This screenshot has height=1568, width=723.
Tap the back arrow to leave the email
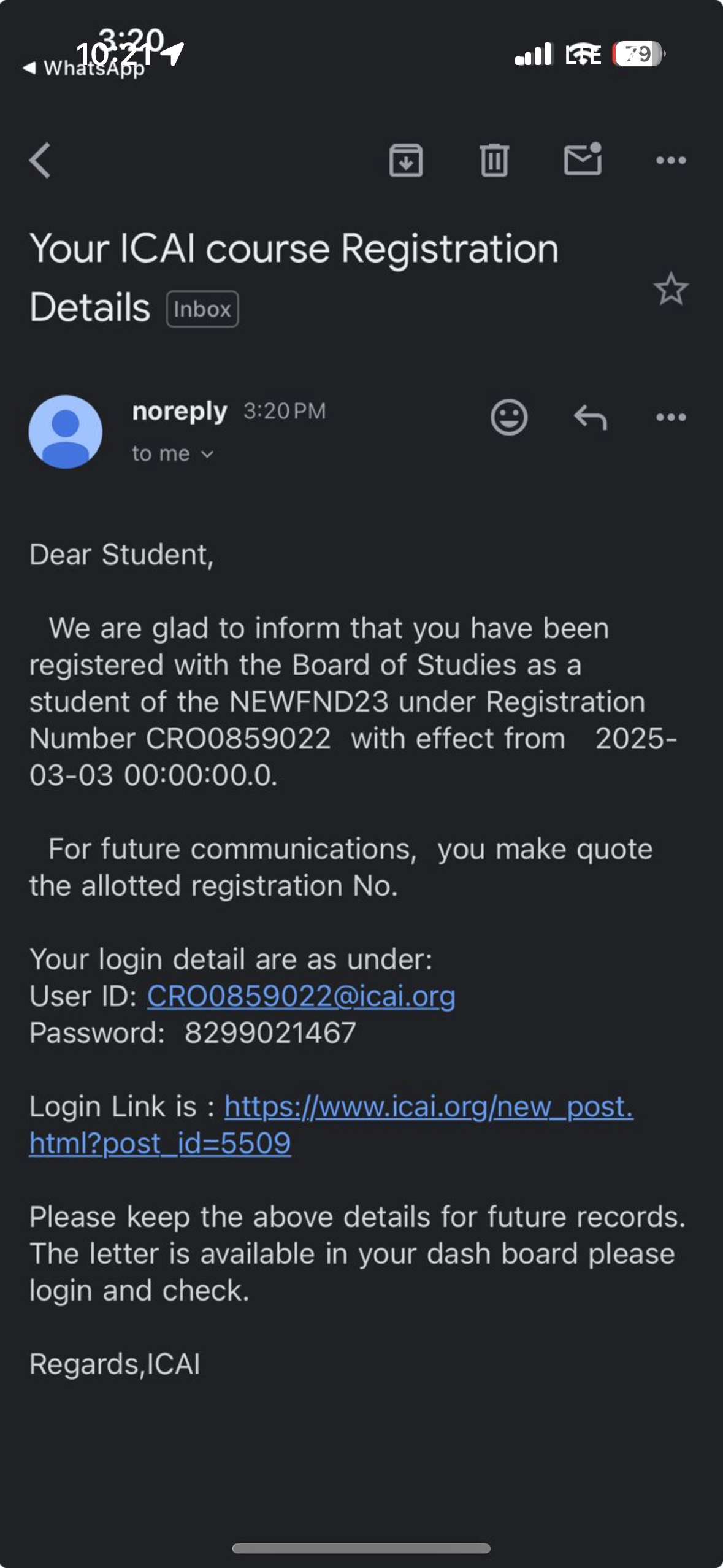coord(40,161)
